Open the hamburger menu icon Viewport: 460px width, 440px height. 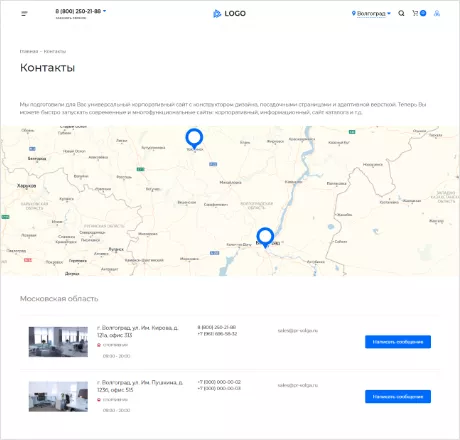tap(24, 13)
